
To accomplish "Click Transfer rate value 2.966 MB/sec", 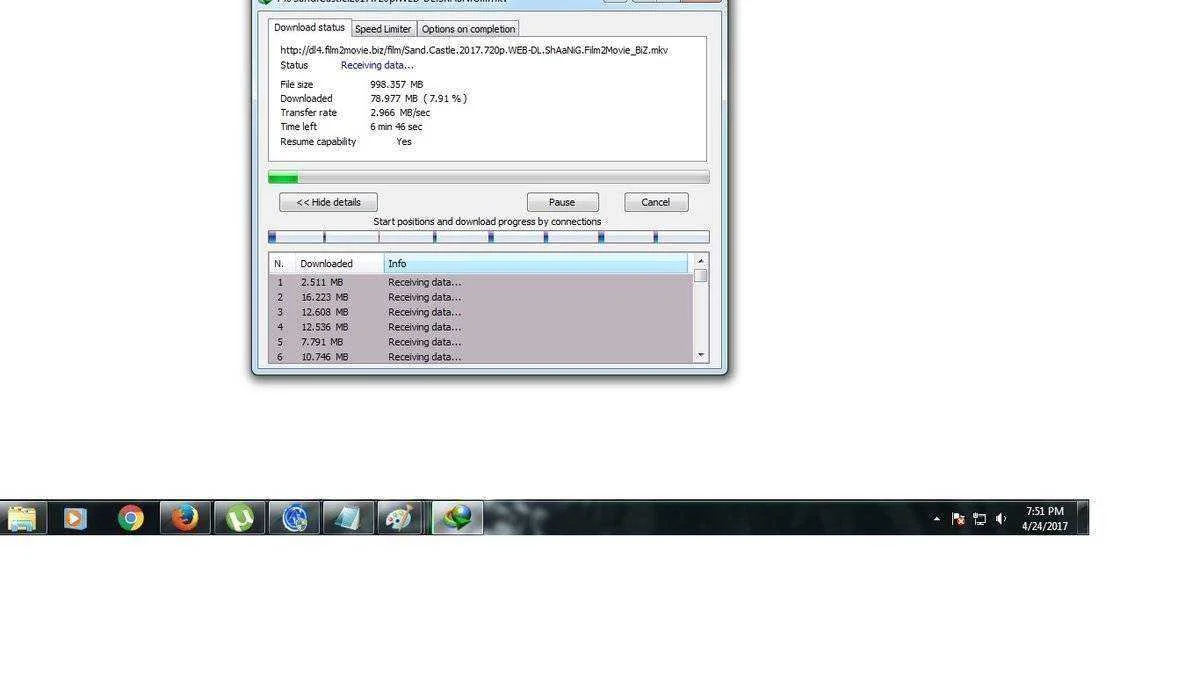I will tap(400, 113).
